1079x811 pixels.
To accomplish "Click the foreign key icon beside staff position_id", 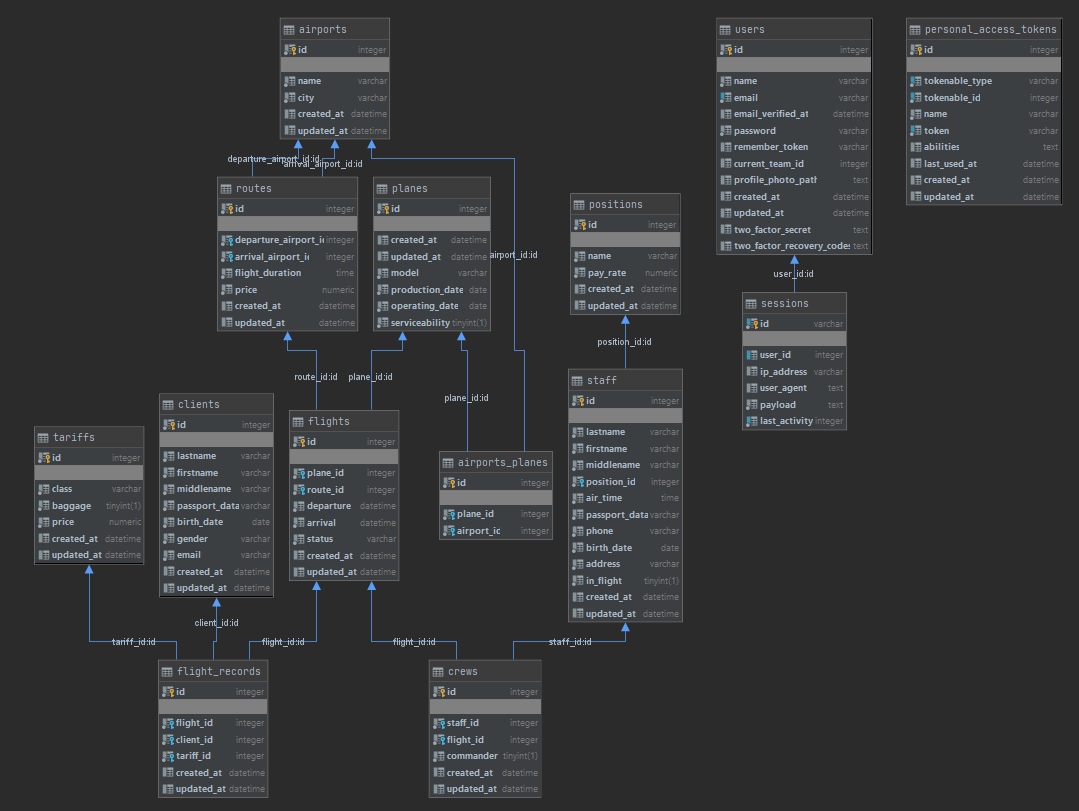I will [x=578, y=482].
